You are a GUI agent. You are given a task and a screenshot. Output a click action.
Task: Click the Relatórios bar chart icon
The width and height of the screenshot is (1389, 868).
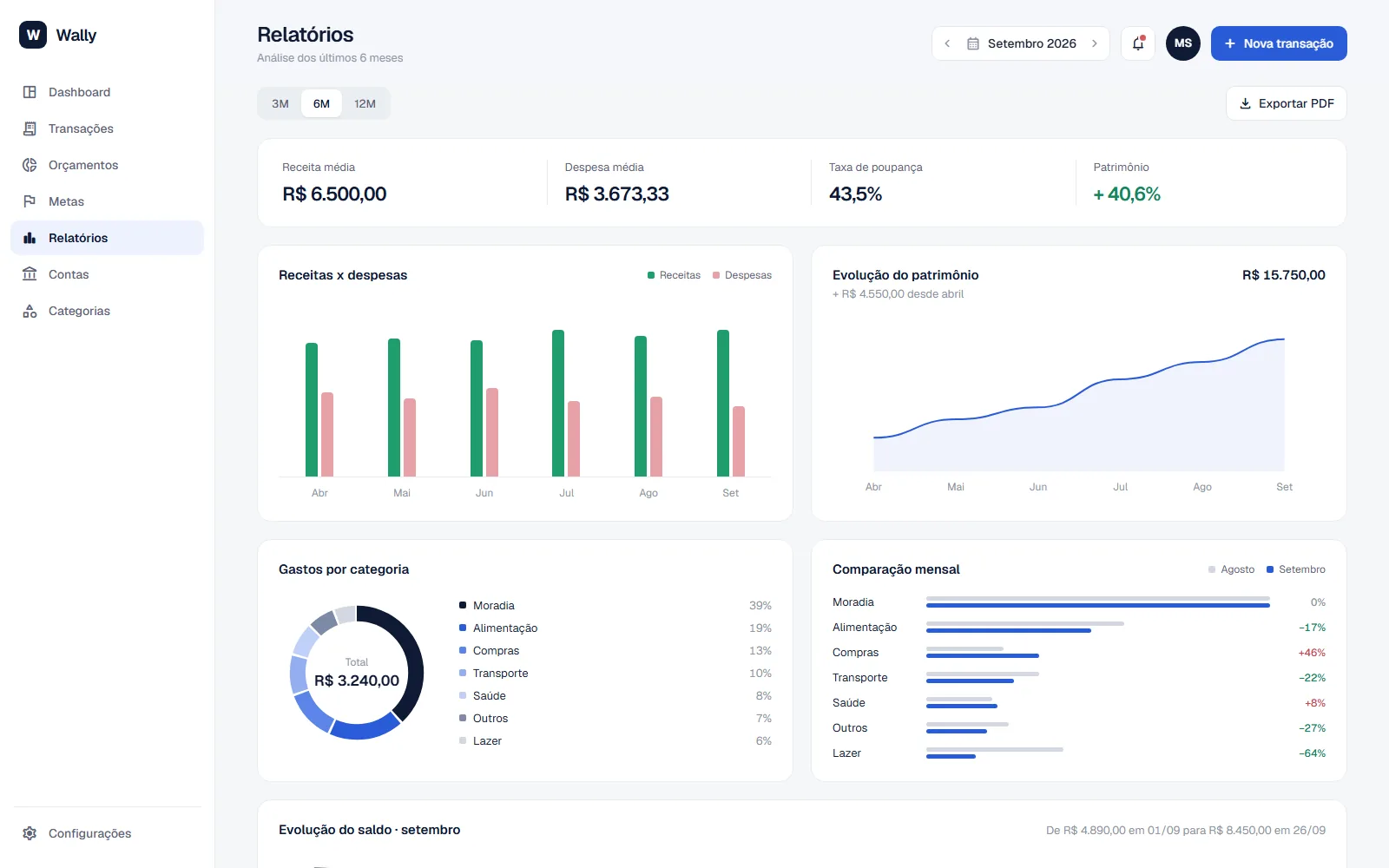tap(30, 238)
